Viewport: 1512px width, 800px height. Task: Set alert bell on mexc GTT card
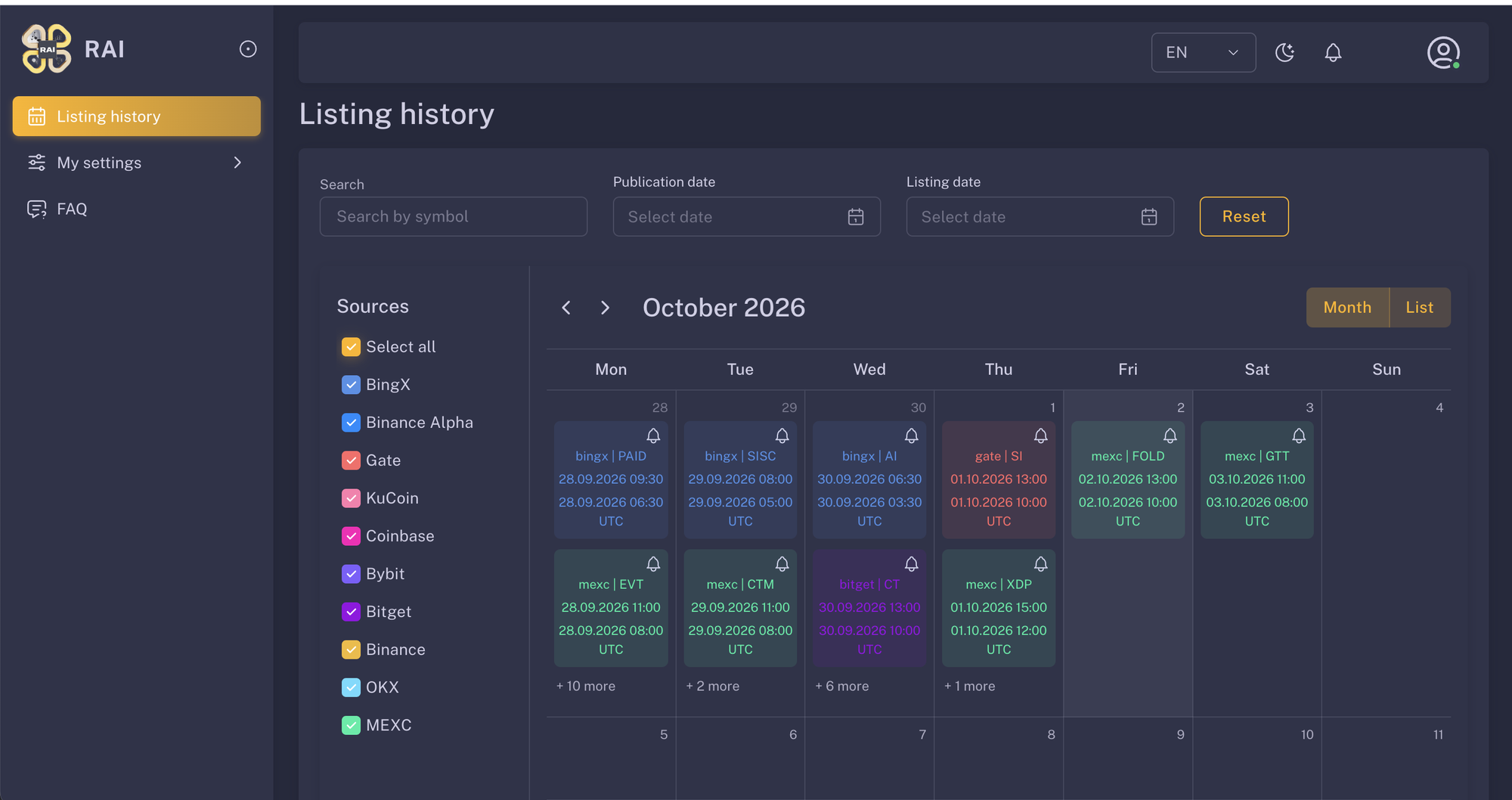pyautogui.click(x=1299, y=436)
